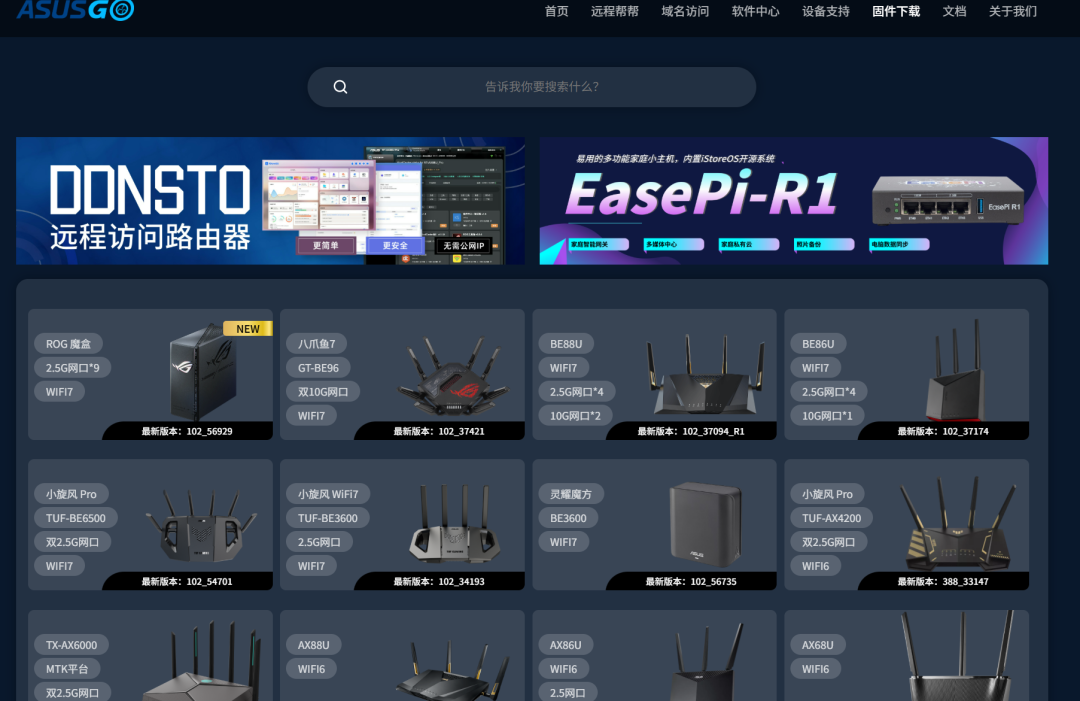Click the BE88U tag
This screenshot has width=1080, height=701.
coord(566,344)
